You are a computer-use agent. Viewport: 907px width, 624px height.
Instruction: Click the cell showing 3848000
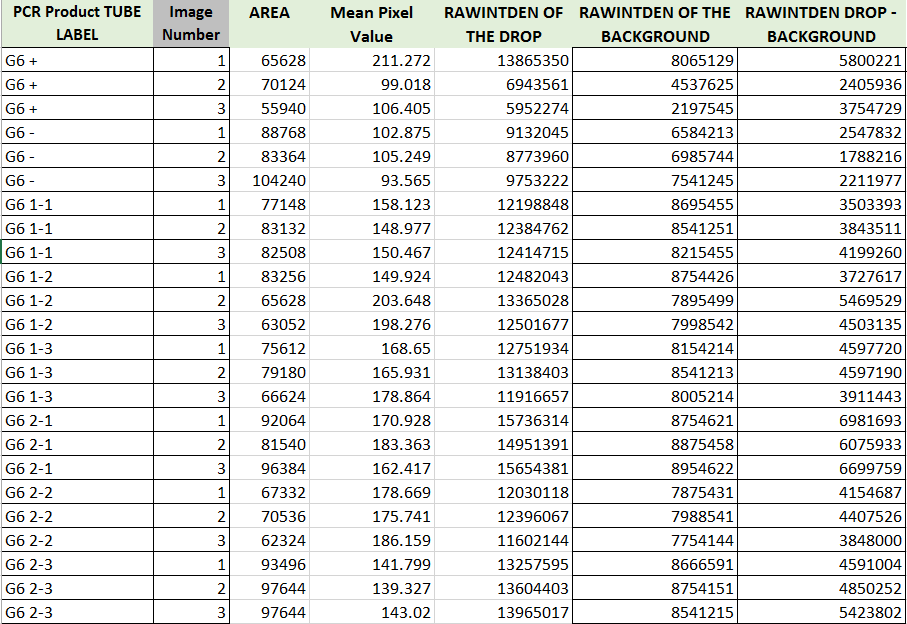tap(822, 540)
